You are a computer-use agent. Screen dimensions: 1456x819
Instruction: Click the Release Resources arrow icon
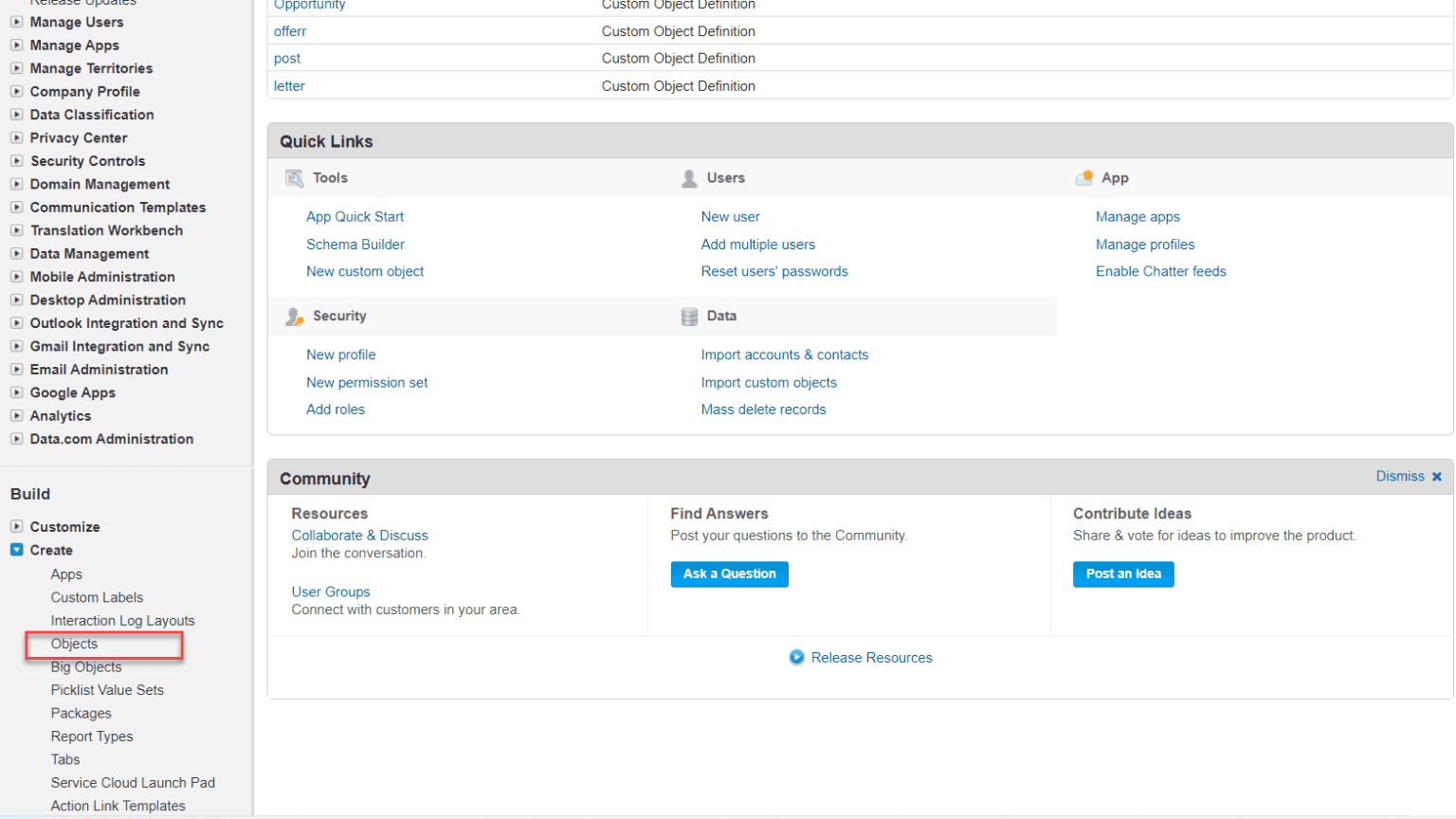(x=797, y=656)
